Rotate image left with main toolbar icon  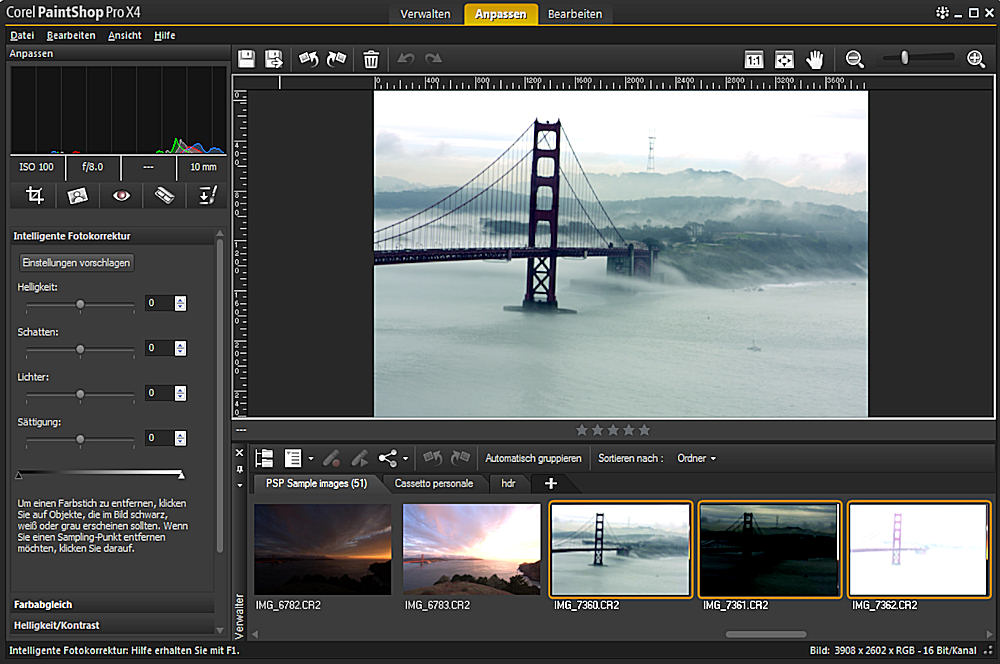coord(309,59)
